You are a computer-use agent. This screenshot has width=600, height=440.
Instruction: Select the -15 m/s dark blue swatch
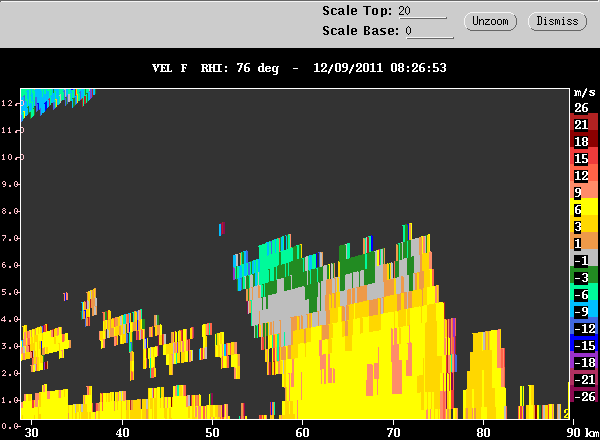[584, 343]
